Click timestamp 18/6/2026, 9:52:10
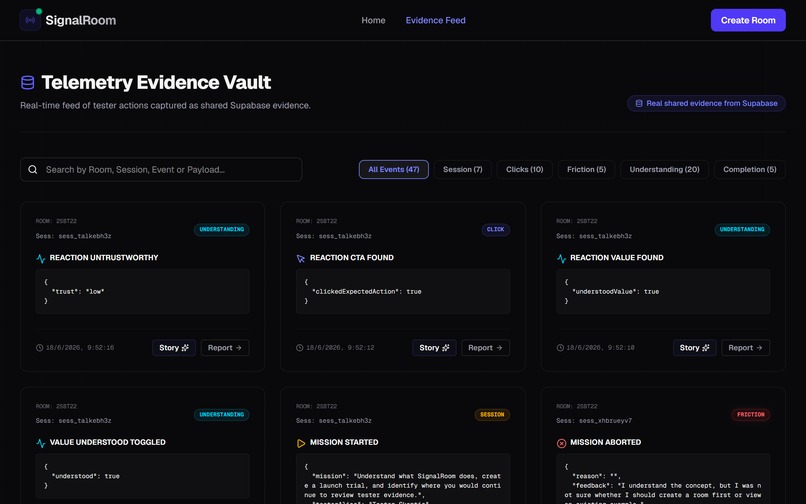The width and height of the screenshot is (806, 504). pos(600,348)
